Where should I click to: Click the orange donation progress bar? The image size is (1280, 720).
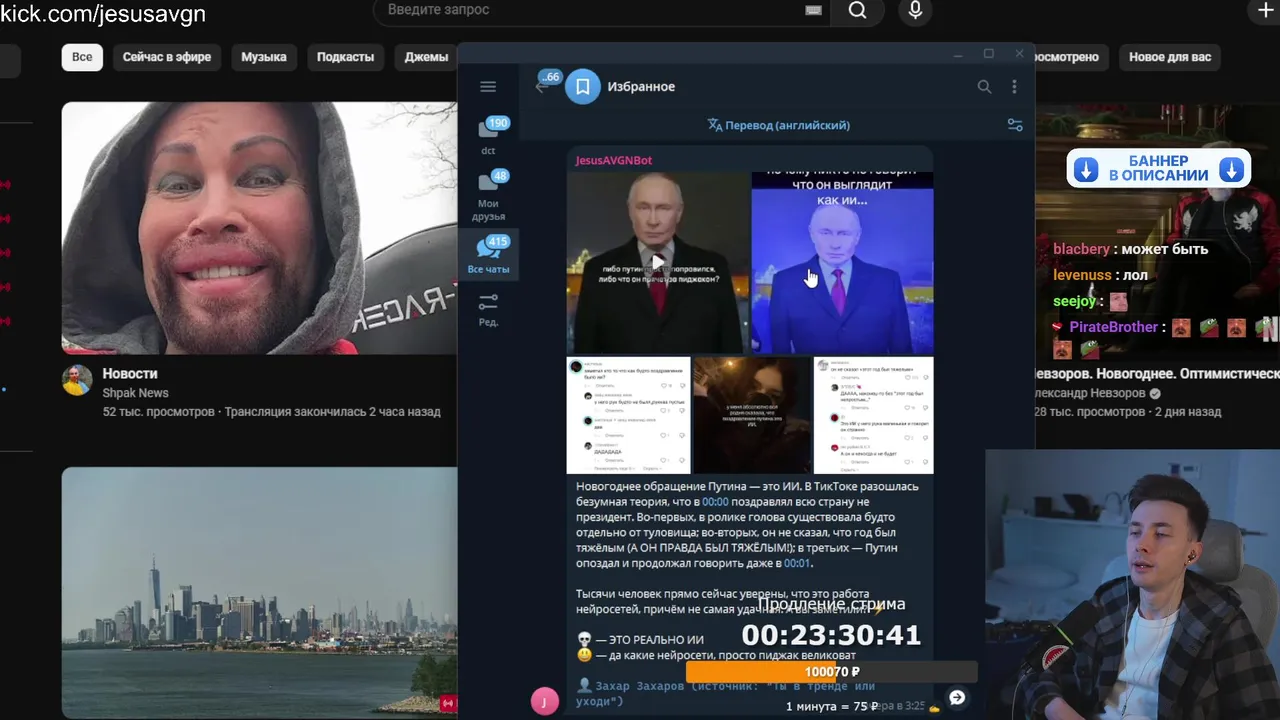[831, 672]
